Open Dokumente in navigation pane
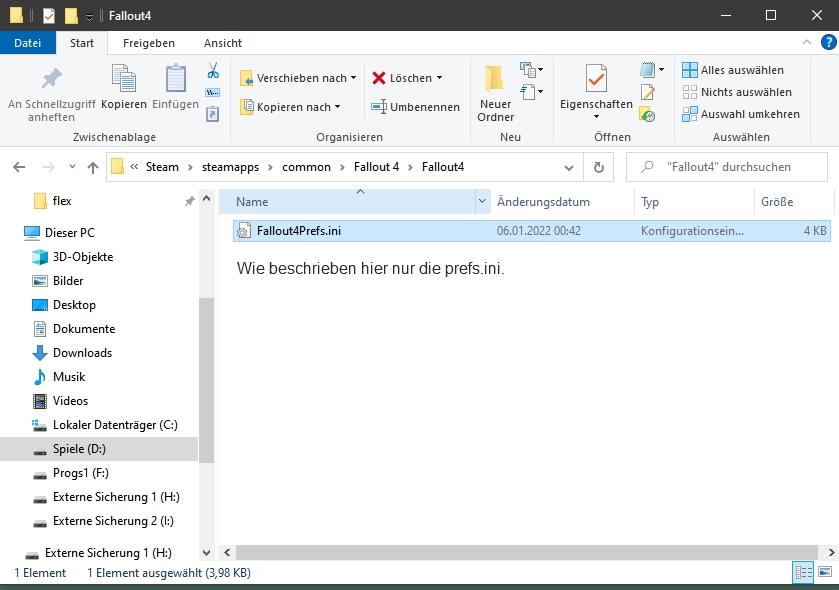Image resolution: width=839 pixels, height=590 pixels. [x=83, y=329]
